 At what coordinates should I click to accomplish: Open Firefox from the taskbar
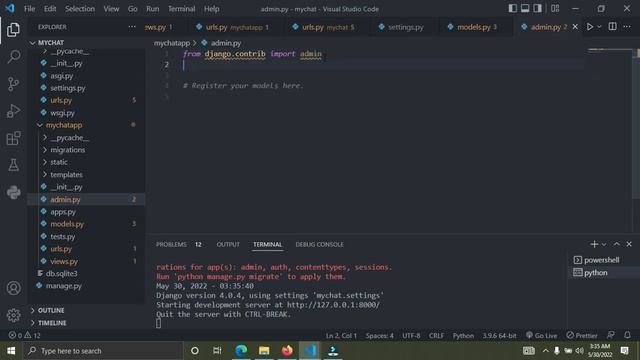coord(287,351)
